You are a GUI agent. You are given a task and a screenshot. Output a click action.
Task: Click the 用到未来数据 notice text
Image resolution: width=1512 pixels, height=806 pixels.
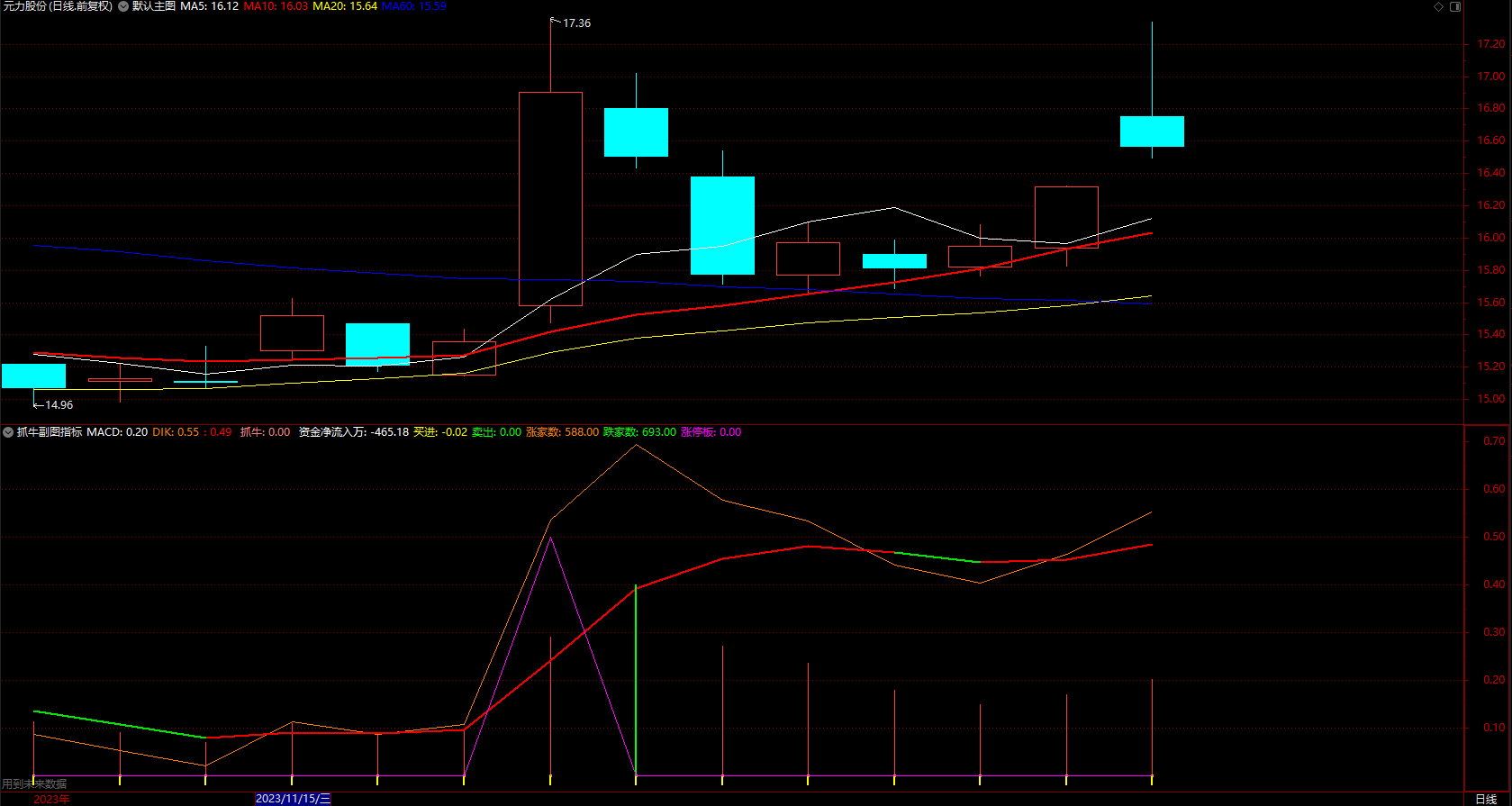click(34, 784)
